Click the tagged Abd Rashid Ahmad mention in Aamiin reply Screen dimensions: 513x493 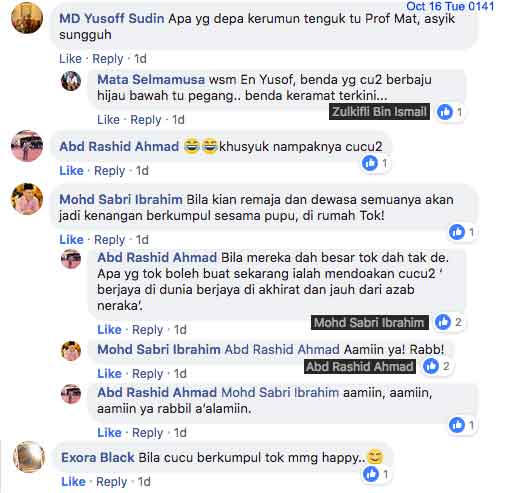(x=282, y=349)
